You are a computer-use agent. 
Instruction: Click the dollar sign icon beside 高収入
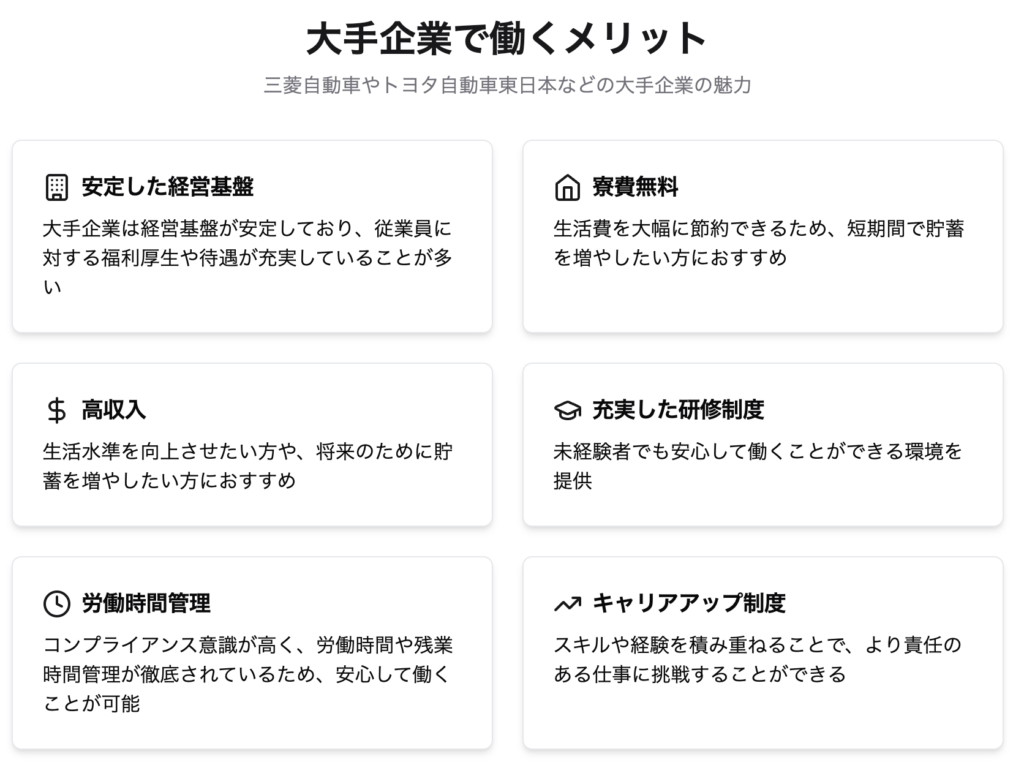point(57,410)
